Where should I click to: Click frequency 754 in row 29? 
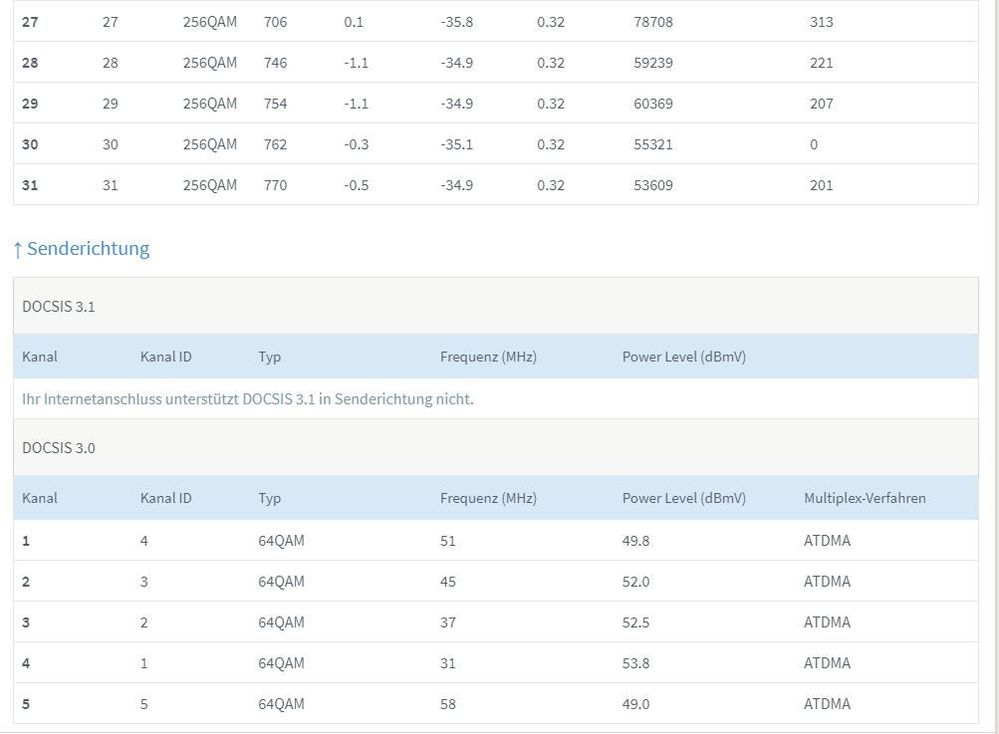point(275,103)
